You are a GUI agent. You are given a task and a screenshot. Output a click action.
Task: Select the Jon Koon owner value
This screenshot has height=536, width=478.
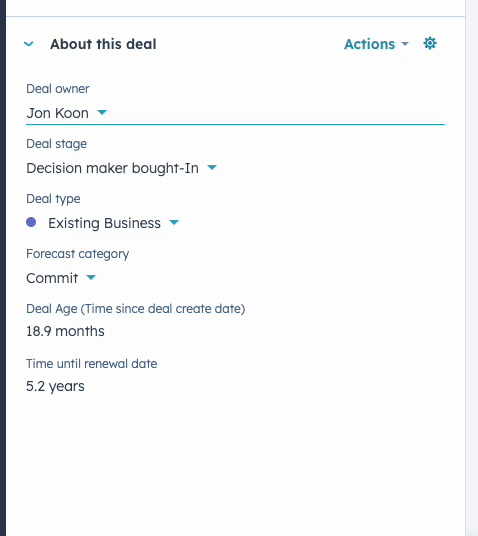[x=57, y=113]
